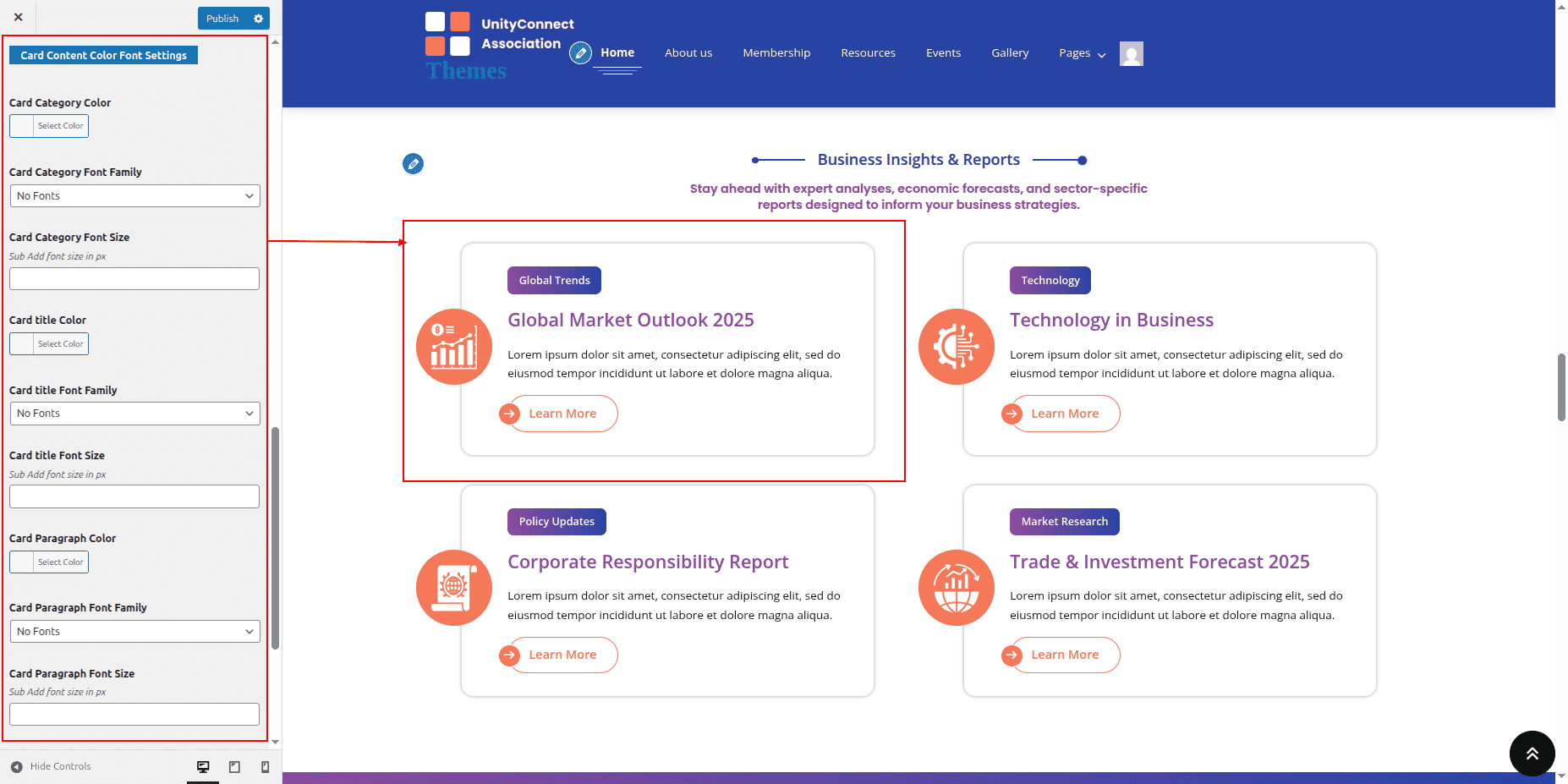Click the user avatar icon in header

(1131, 53)
